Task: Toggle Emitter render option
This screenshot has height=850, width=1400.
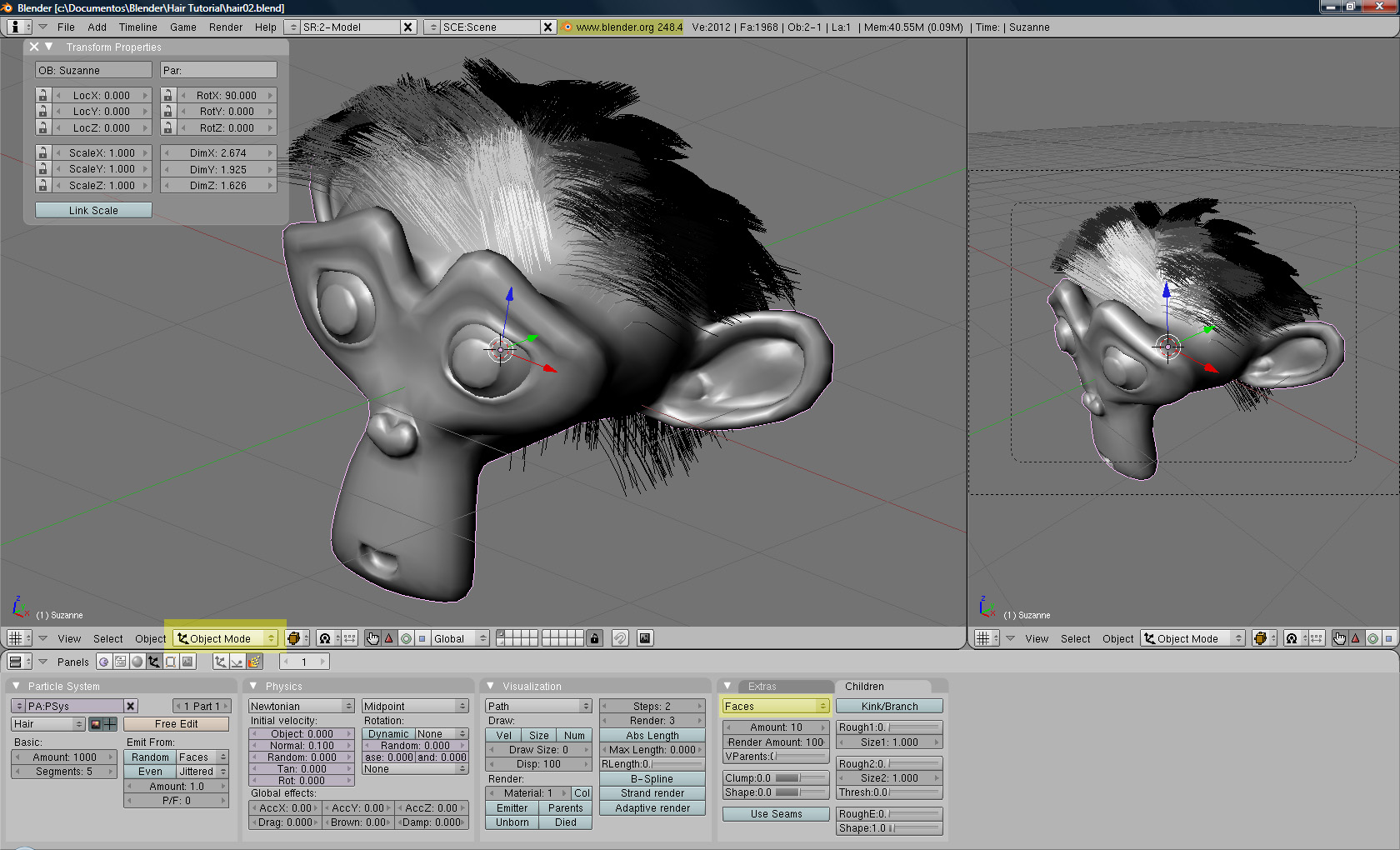Action: tap(512, 807)
